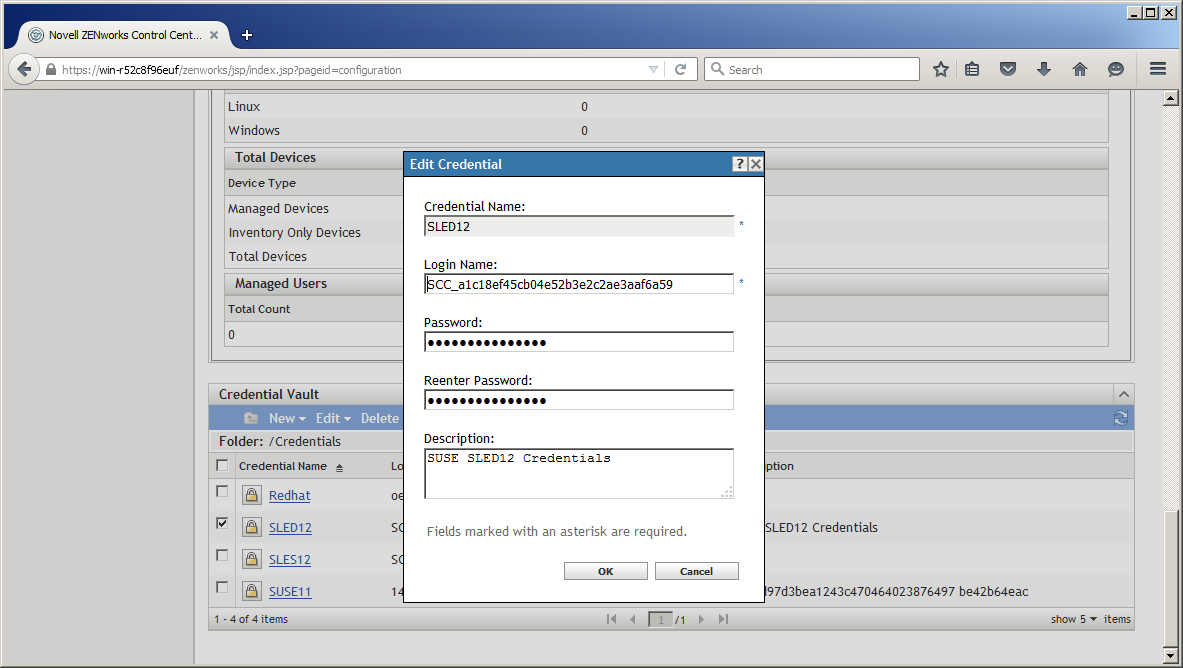This screenshot has height=668, width=1183.
Task: Click the folder-up icon in Credential Vault toolbar
Action: click(251, 418)
